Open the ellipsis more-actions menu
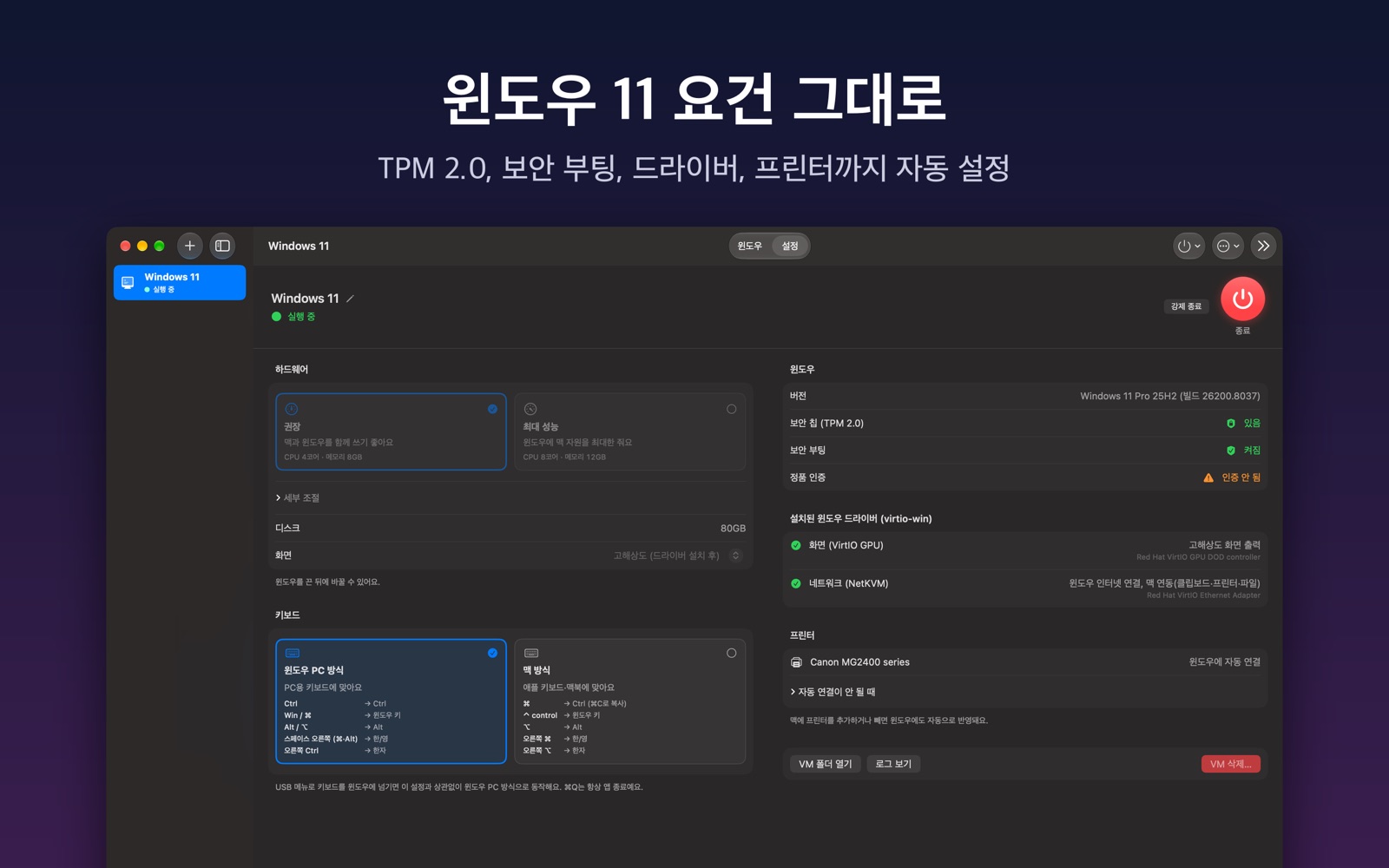Viewport: 1389px width, 868px height. (1228, 246)
